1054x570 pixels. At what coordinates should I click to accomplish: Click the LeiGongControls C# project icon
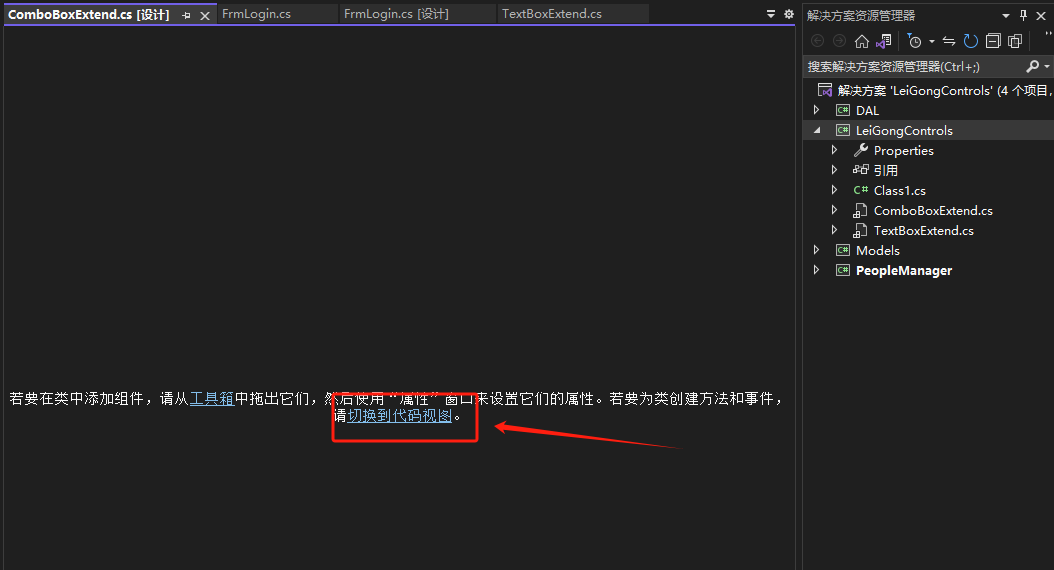(842, 130)
